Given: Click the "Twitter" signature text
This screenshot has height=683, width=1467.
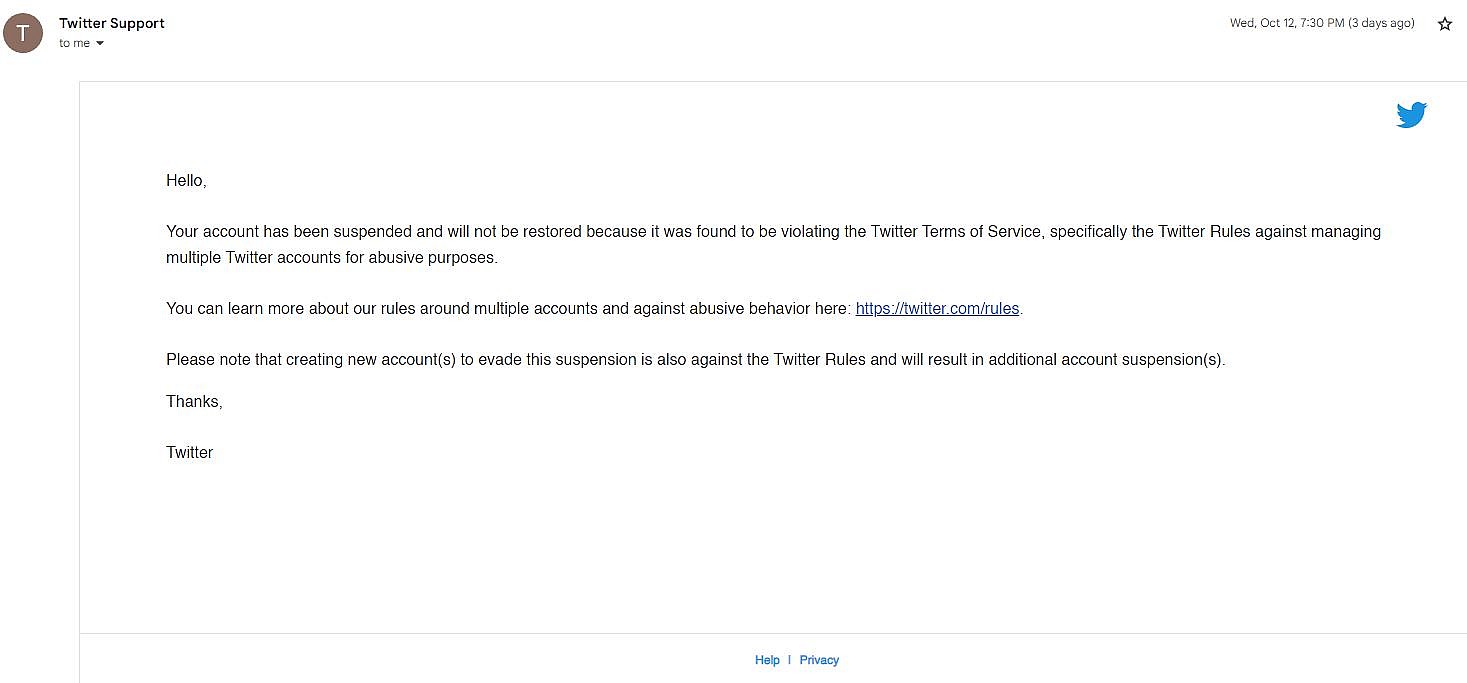Looking at the screenshot, I should coord(190,453).
